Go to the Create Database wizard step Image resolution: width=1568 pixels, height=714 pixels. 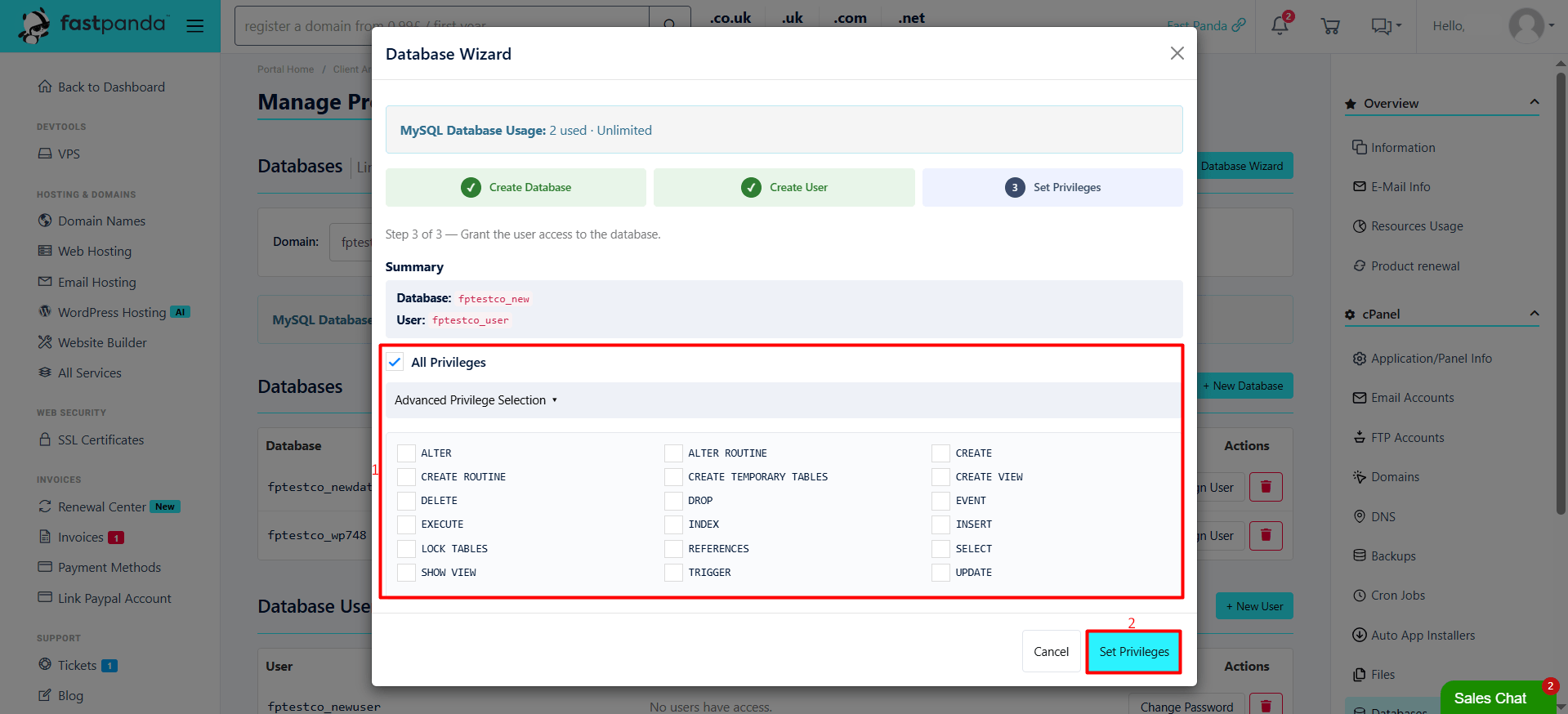[x=516, y=187]
